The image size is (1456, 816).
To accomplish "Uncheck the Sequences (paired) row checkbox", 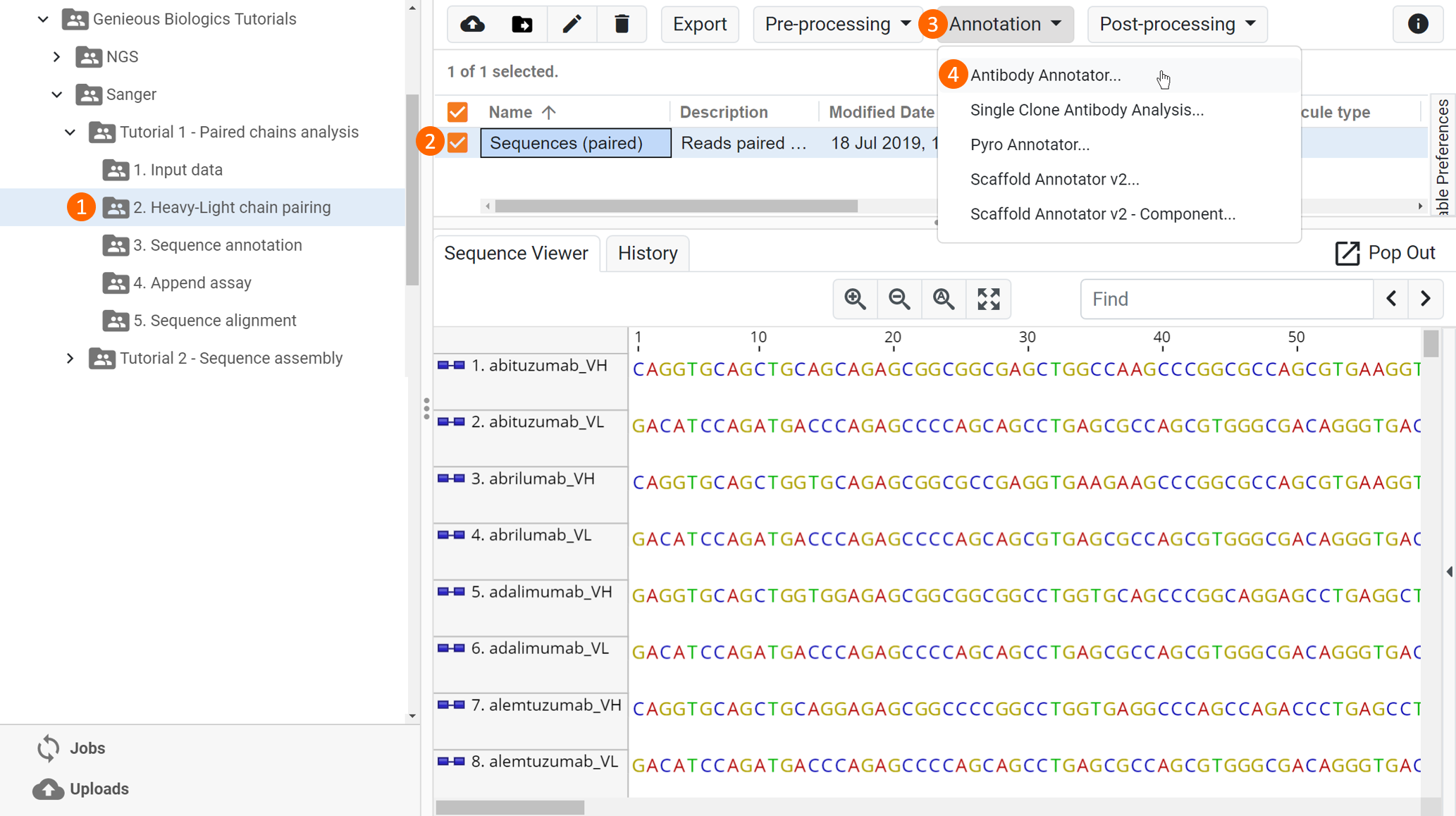I will pos(457,143).
